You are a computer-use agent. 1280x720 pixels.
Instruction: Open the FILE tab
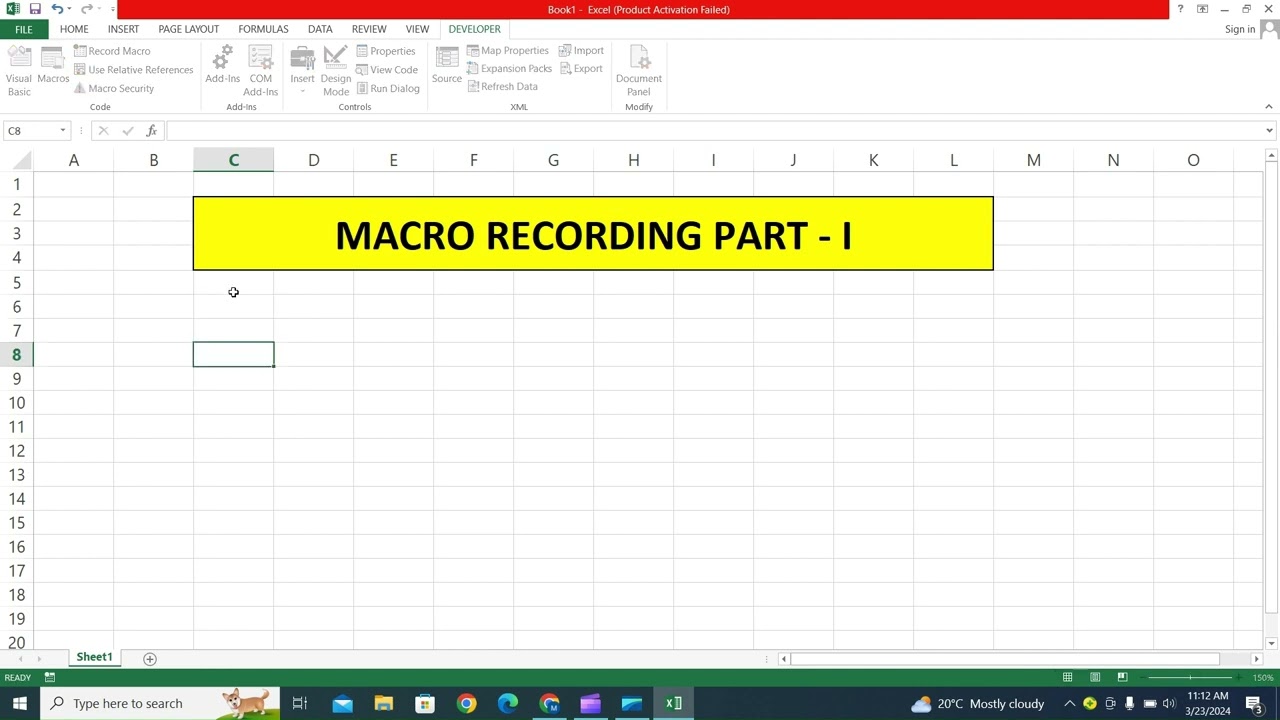[23, 29]
